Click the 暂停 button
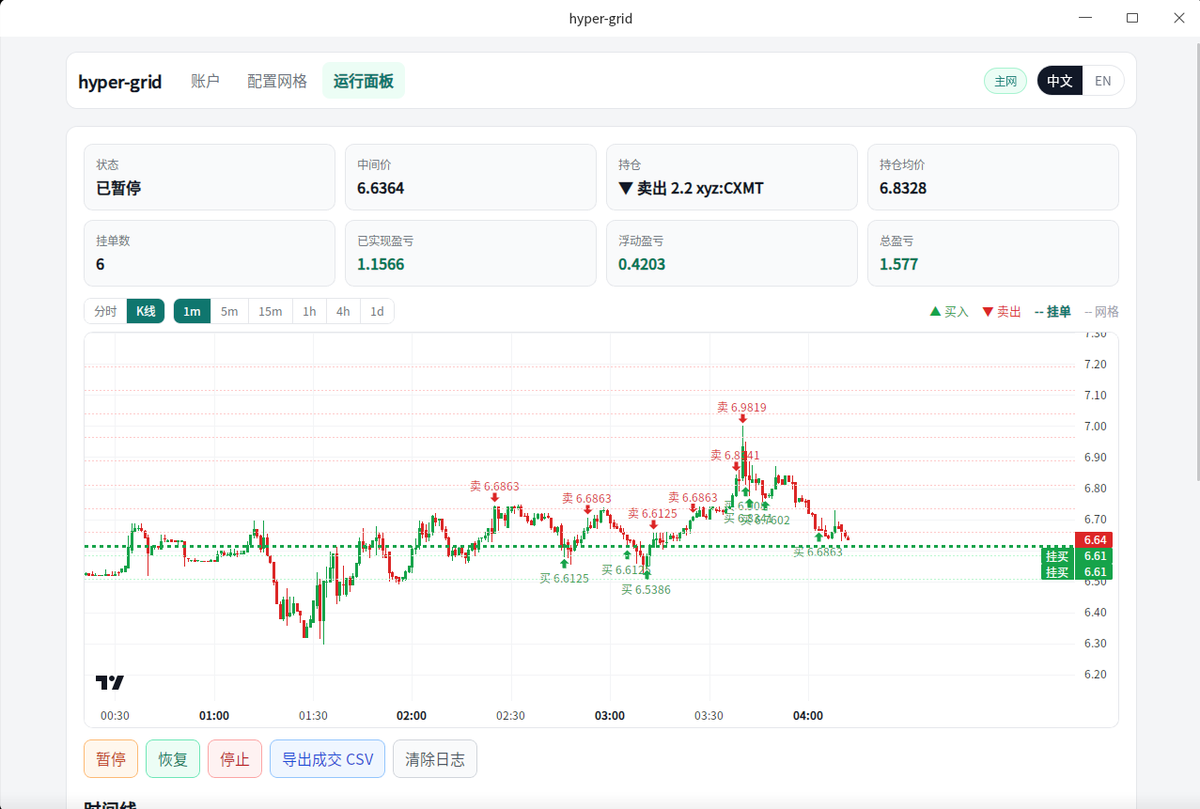The width and height of the screenshot is (1200, 809). [x=111, y=759]
